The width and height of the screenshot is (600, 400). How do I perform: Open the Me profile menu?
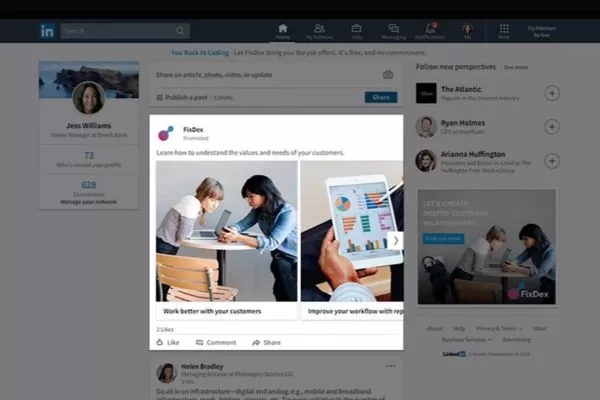(467, 31)
